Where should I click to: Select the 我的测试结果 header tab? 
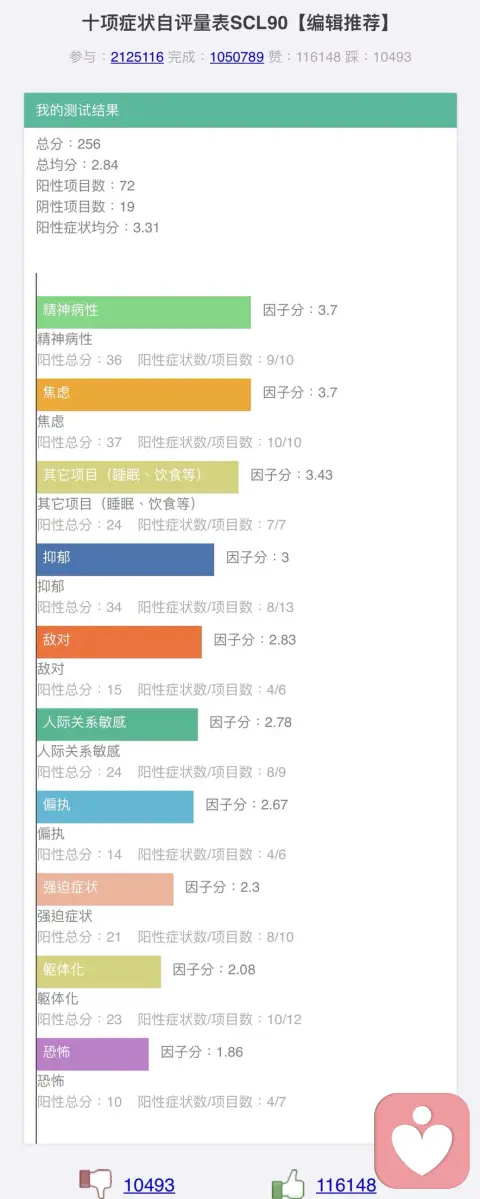240,110
